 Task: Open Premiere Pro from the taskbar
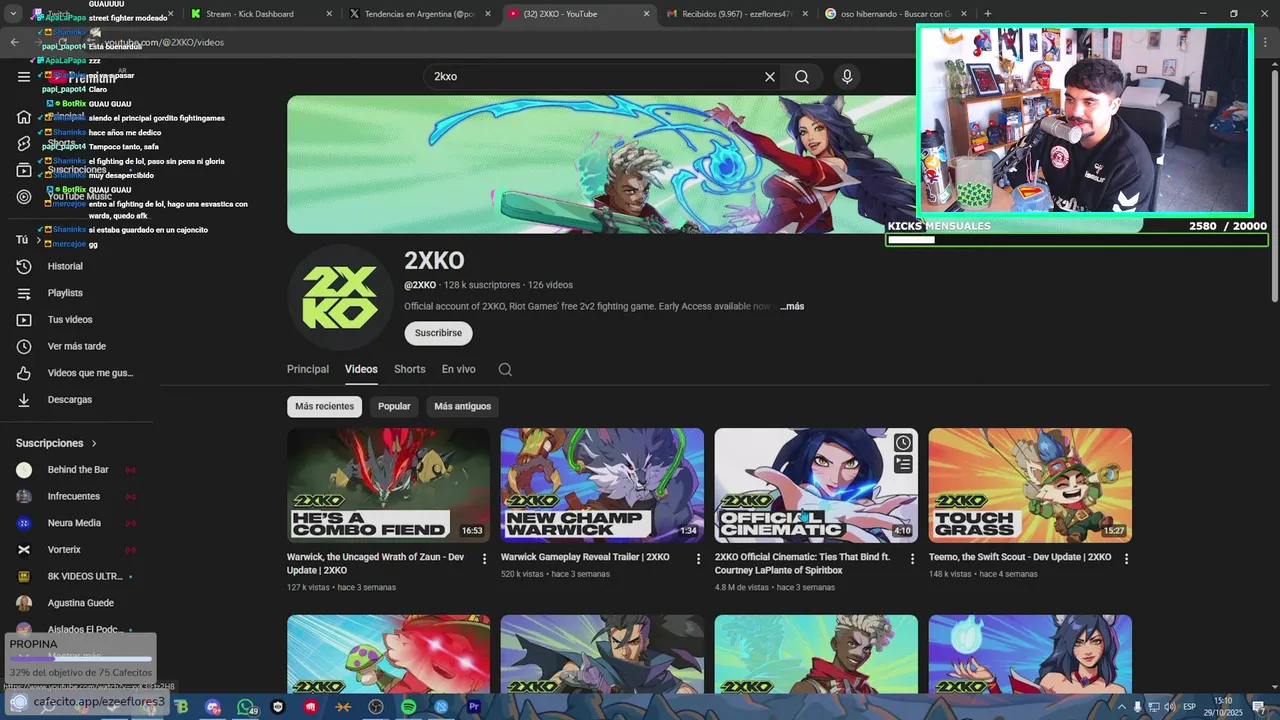click(x=474, y=707)
